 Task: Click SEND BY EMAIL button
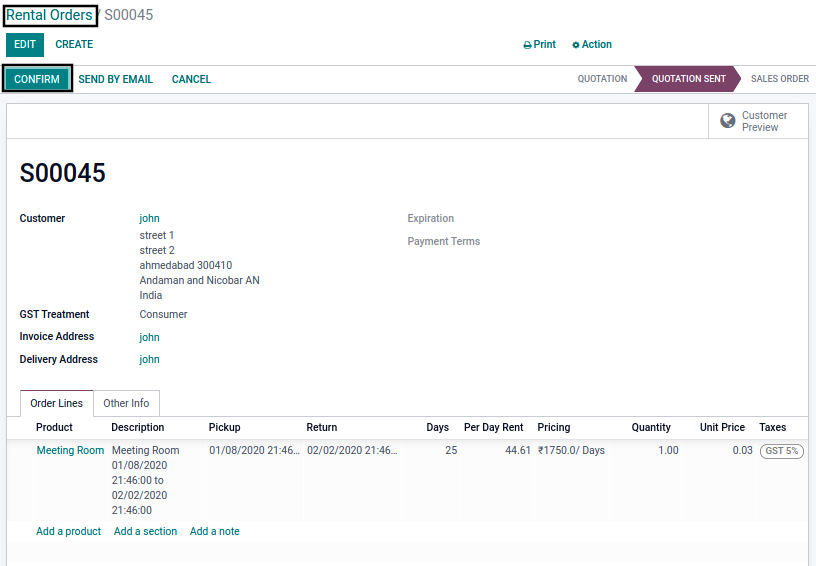click(x=116, y=79)
